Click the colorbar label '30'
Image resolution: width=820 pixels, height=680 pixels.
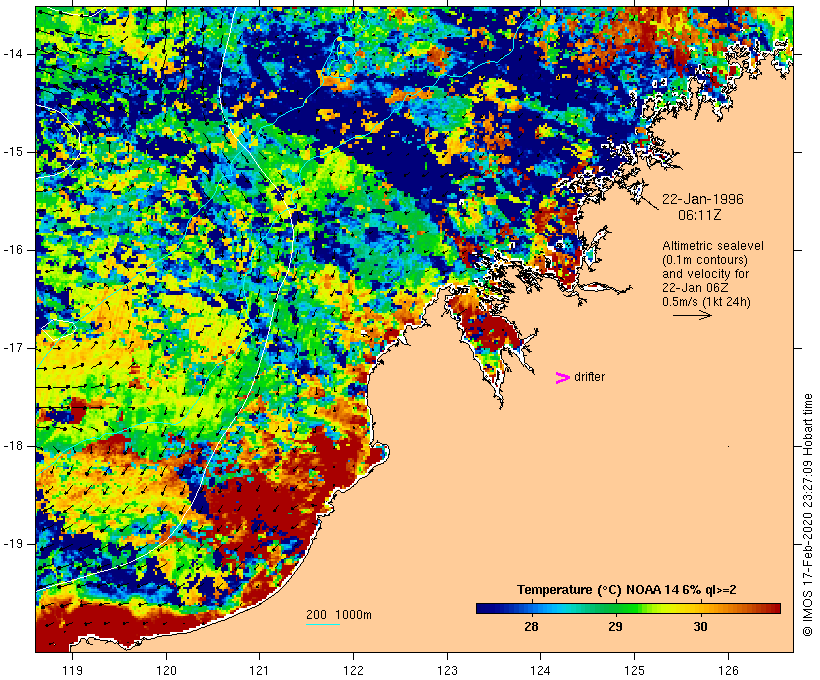[700, 627]
